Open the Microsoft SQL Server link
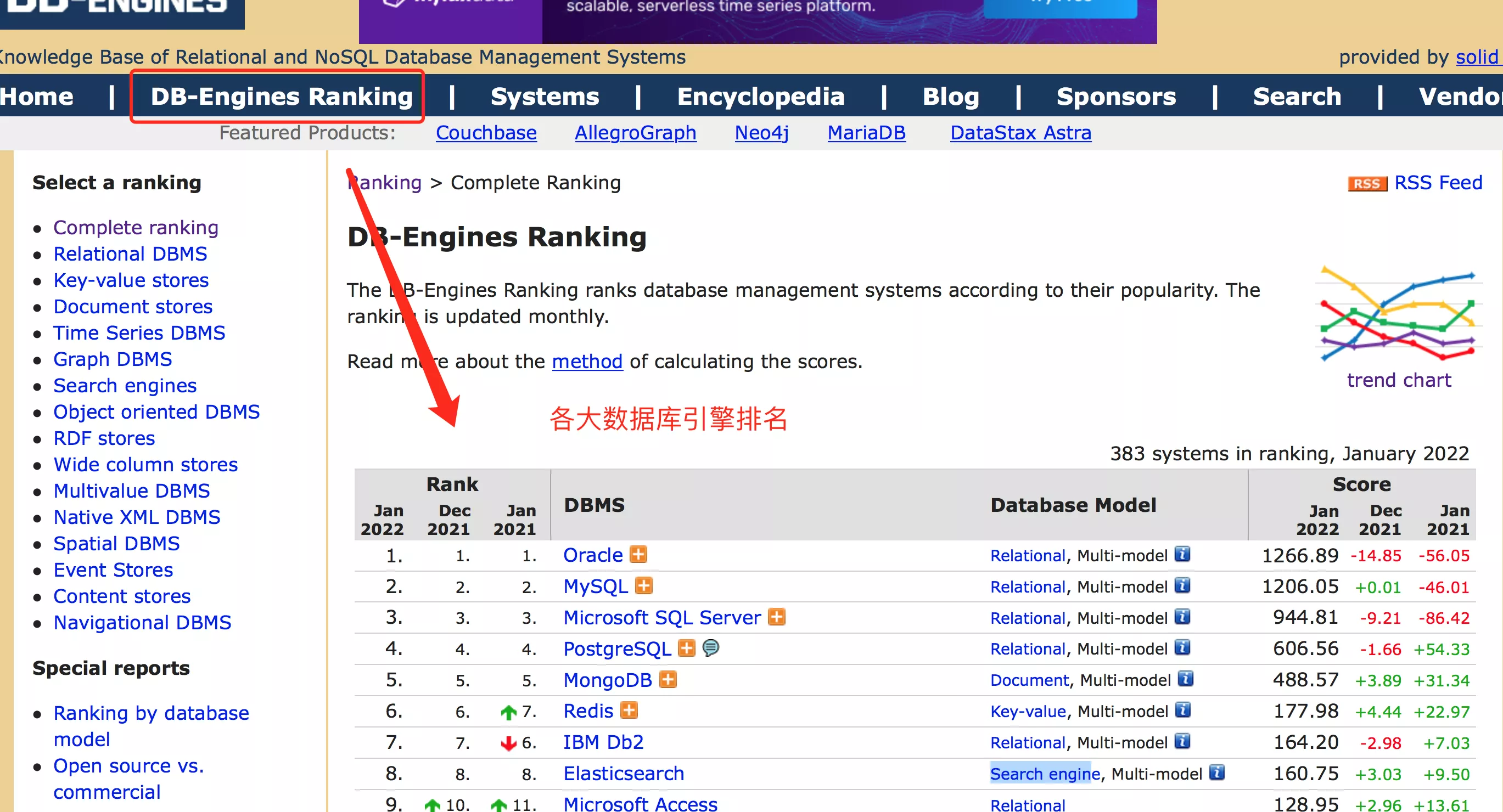Image resolution: width=1503 pixels, height=812 pixels. coord(662,617)
